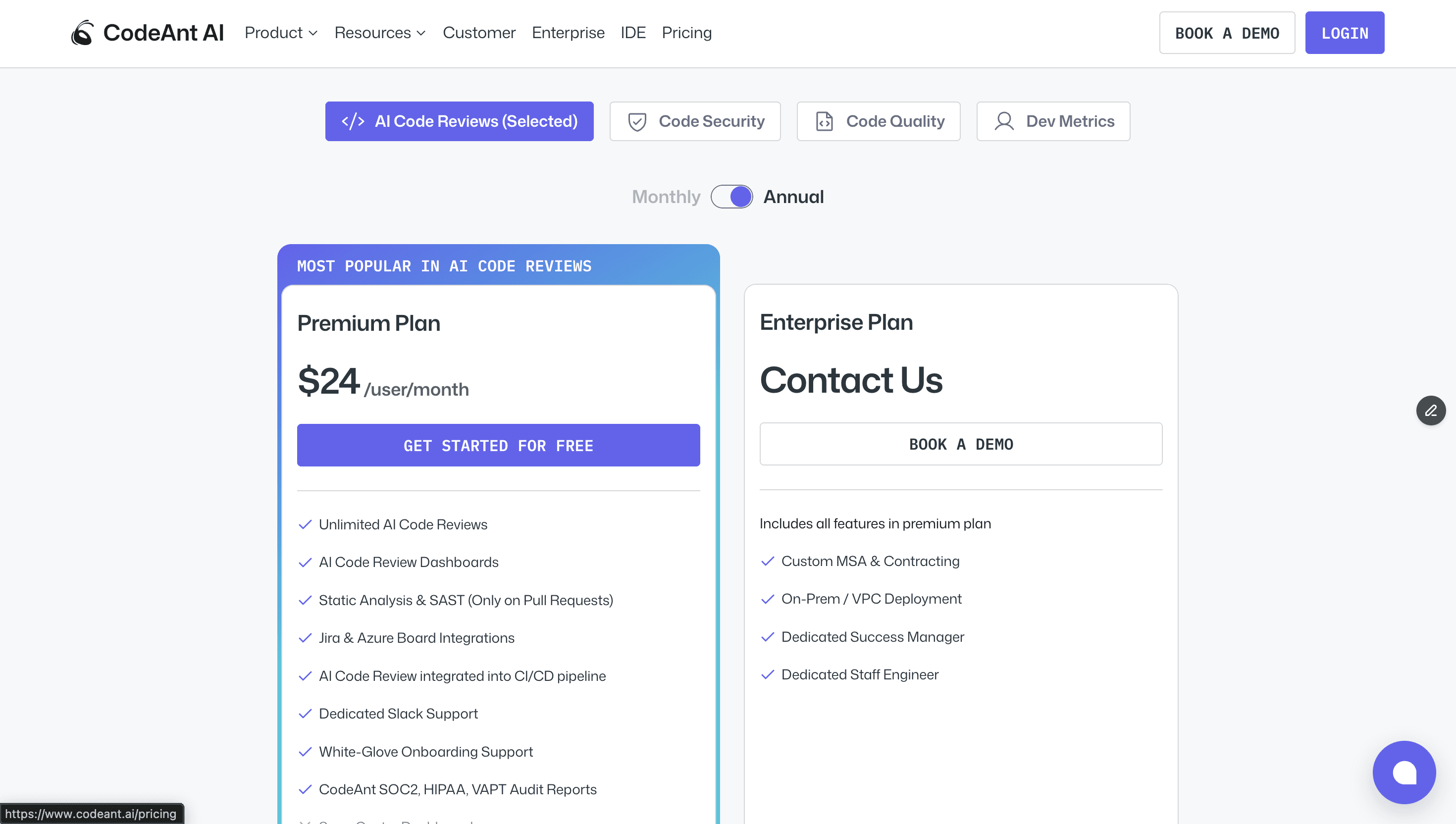Switch billing from Annual to Monthly

point(731,197)
